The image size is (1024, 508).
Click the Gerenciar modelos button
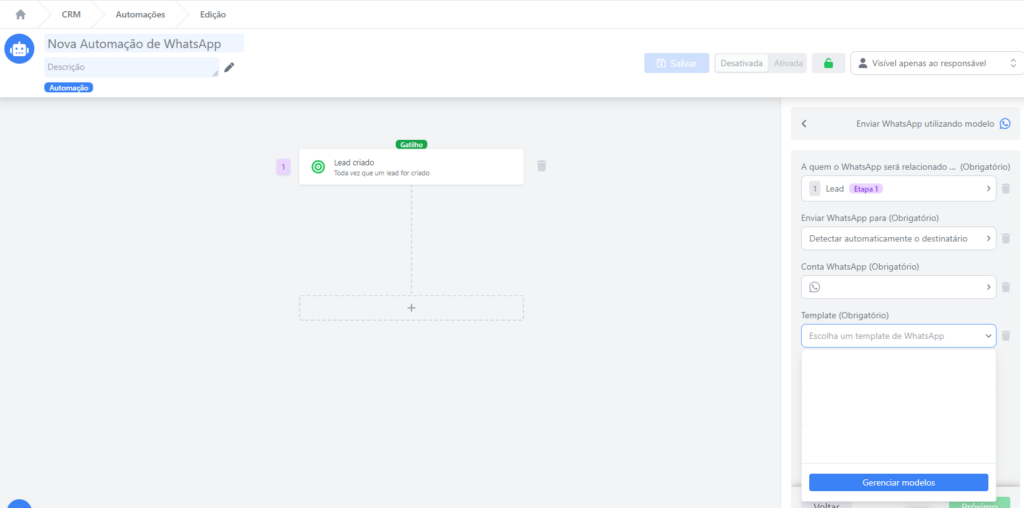[x=898, y=482]
